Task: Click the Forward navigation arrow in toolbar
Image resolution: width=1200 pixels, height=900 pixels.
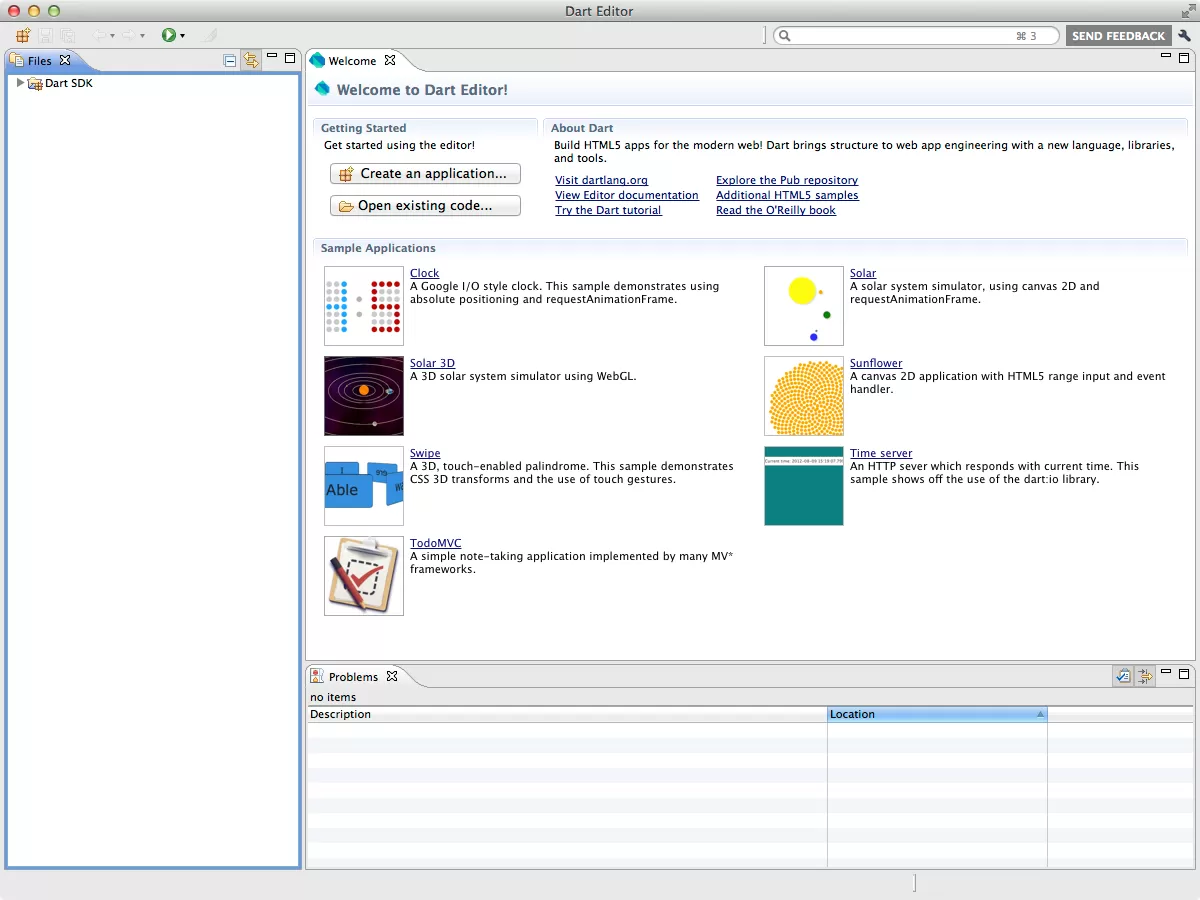Action: [x=129, y=35]
